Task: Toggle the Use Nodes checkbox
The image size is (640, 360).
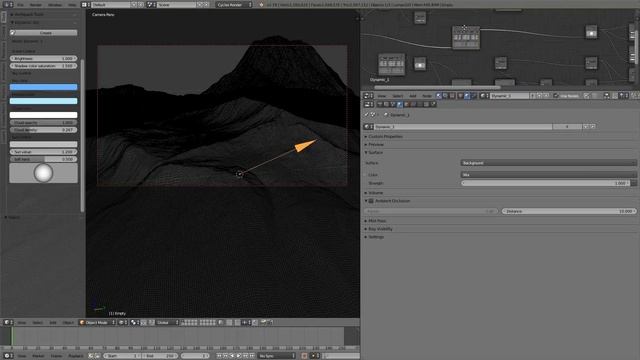Action: (556, 96)
